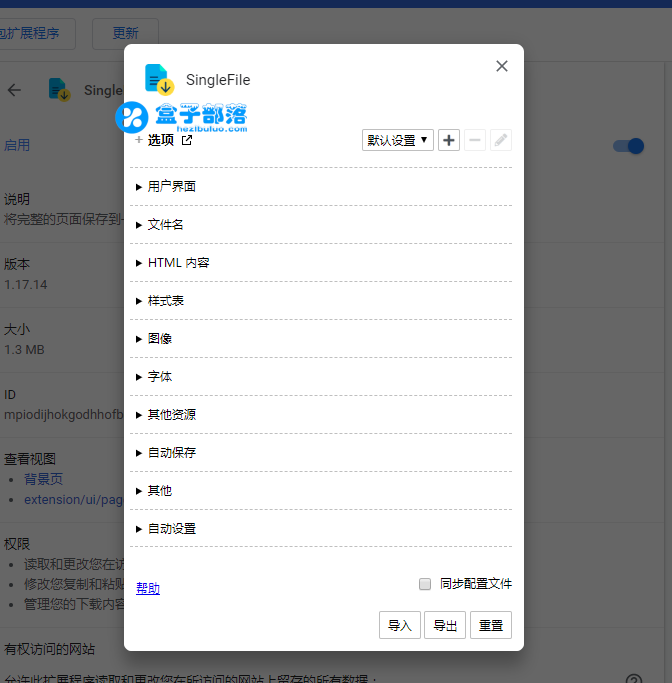Viewport: 672px width, 683px height.
Task: Expand the 自动保存 section
Action: (x=321, y=453)
